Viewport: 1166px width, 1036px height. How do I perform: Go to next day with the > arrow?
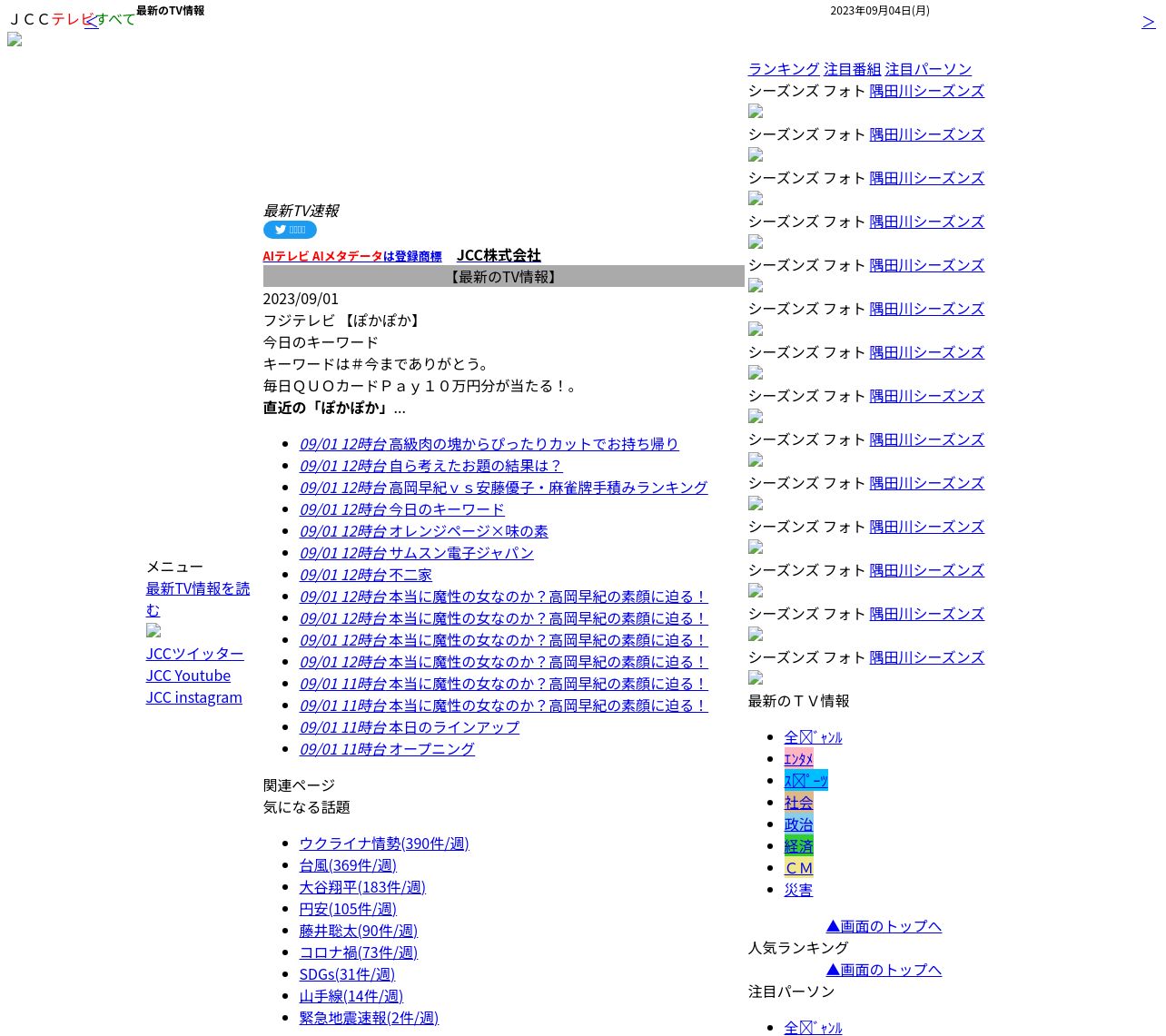[x=1149, y=22]
